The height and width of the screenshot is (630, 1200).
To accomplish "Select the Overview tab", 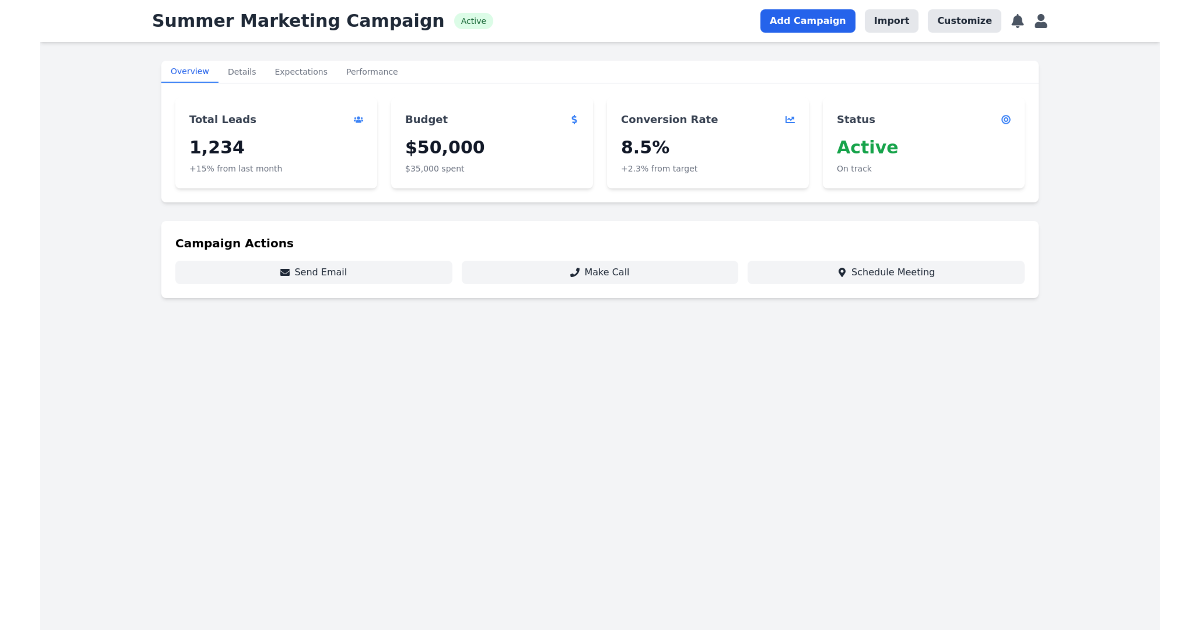I will coord(189,71).
